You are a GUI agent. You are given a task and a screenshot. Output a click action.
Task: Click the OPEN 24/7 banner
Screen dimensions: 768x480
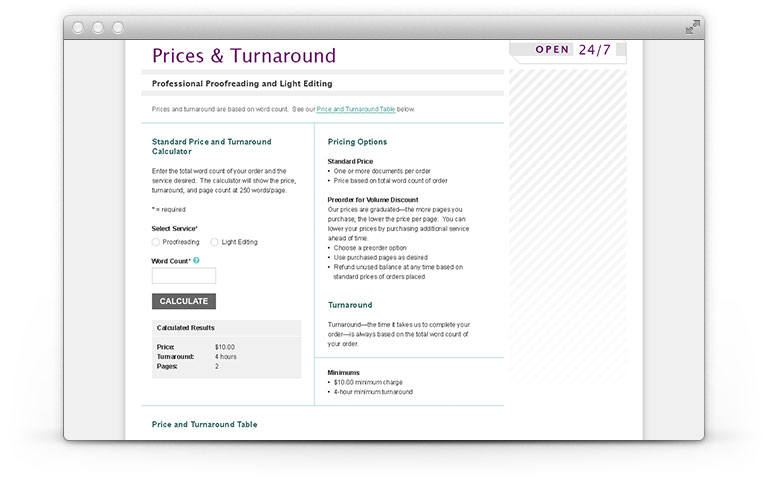pyautogui.click(x=568, y=50)
